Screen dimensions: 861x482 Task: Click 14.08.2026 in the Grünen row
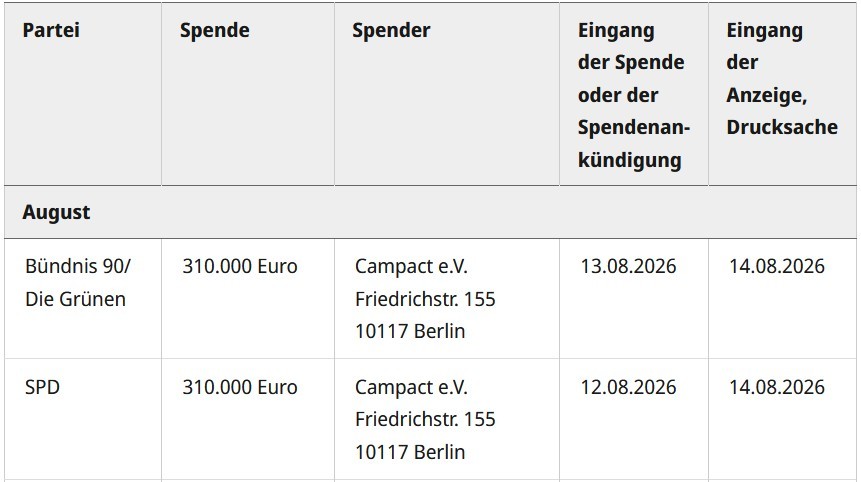click(x=776, y=266)
